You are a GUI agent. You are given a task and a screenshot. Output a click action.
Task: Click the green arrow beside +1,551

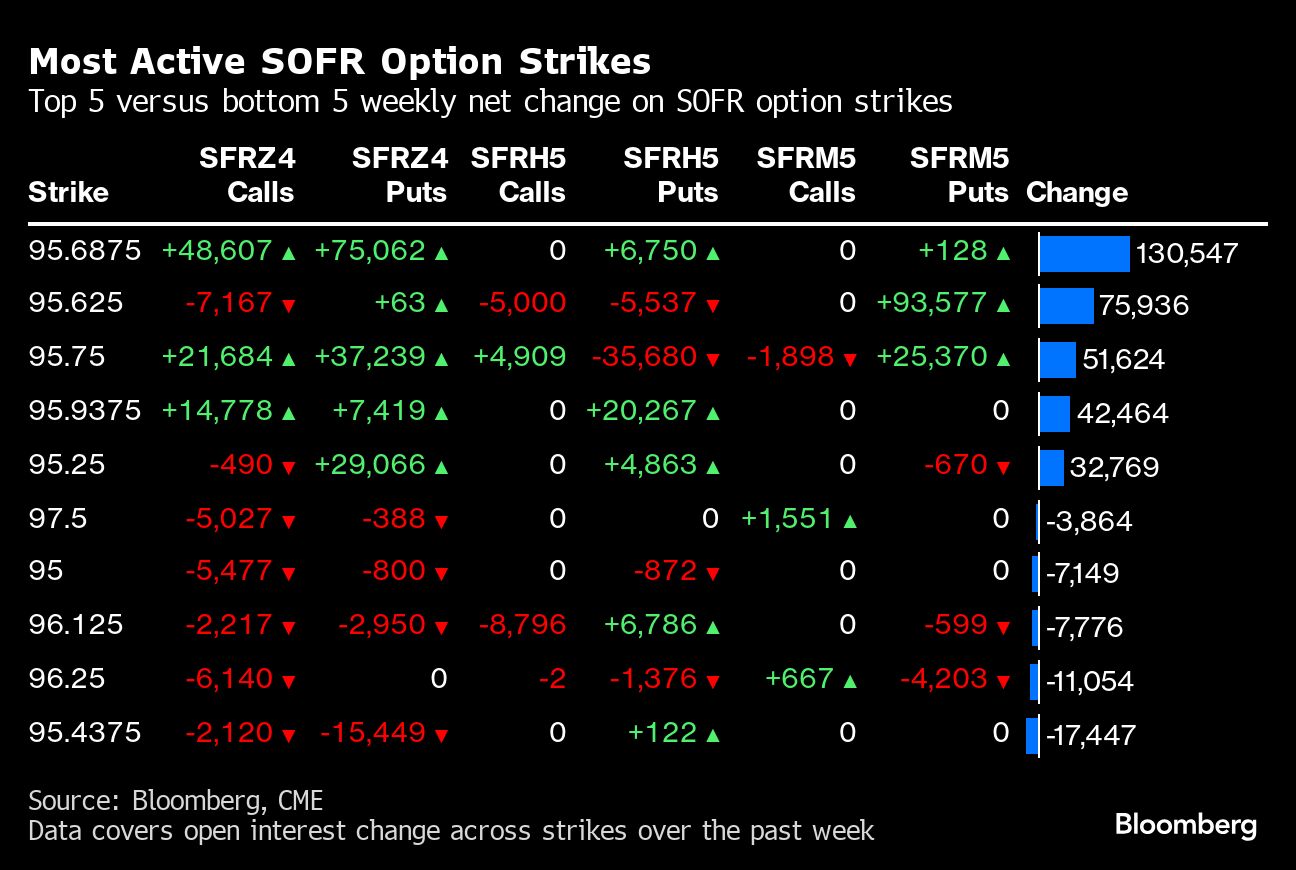[x=850, y=521]
